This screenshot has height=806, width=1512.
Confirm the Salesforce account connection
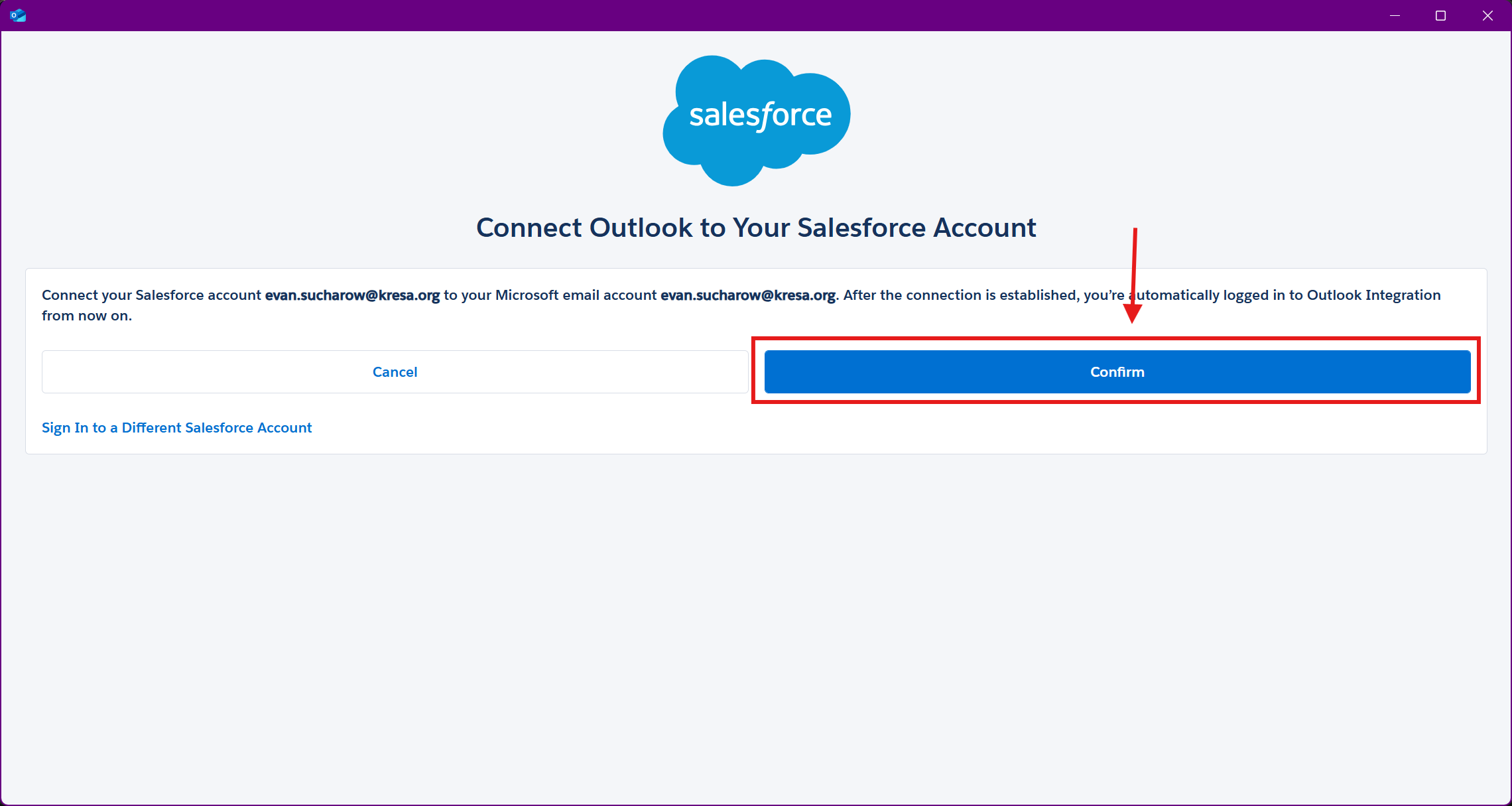click(1117, 371)
